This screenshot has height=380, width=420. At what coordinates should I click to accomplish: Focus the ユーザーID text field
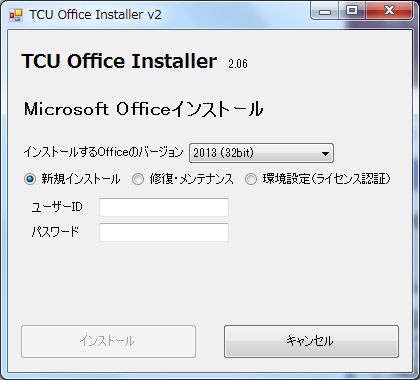click(x=164, y=207)
